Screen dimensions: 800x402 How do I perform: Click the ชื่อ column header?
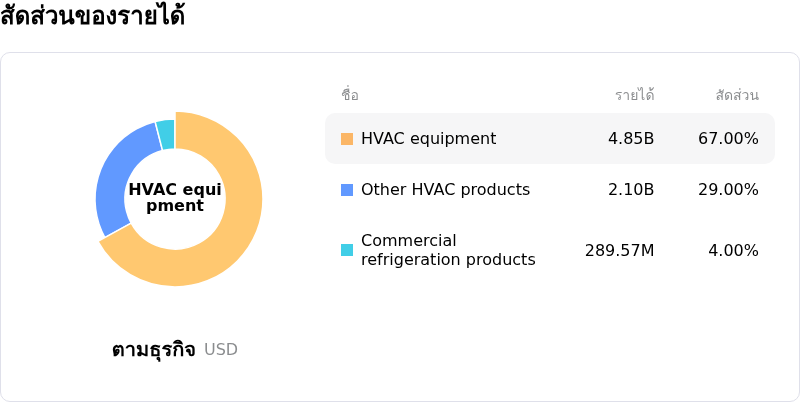coord(350,96)
